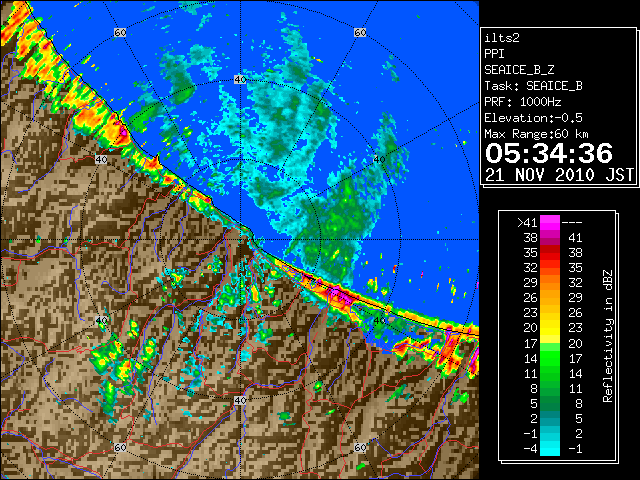Click the vertical "Reflectivity in dBZ" legend title
This screenshot has width=640, height=480.
(x=608, y=336)
